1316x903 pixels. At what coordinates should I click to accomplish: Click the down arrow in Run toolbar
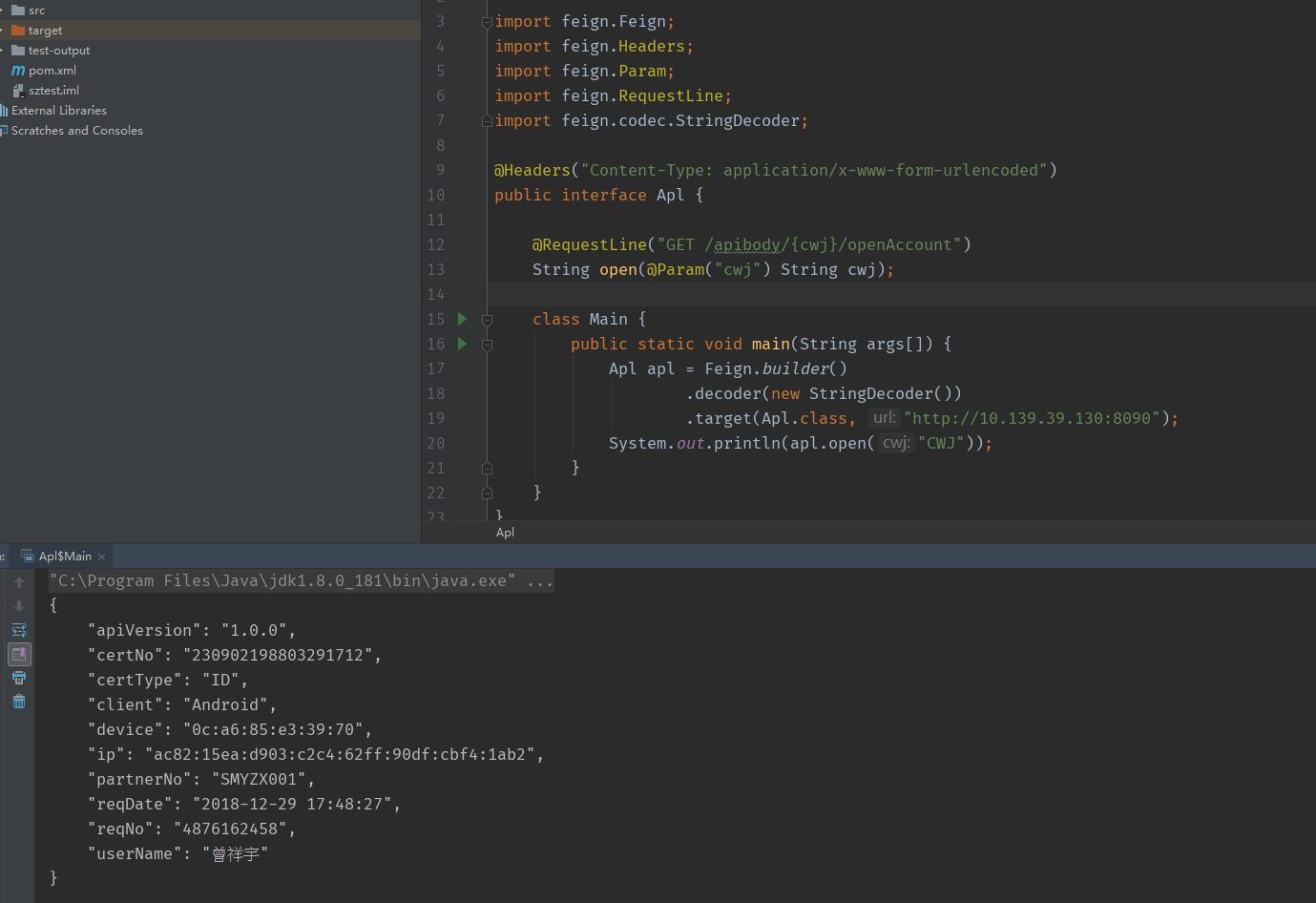coord(19,606)
